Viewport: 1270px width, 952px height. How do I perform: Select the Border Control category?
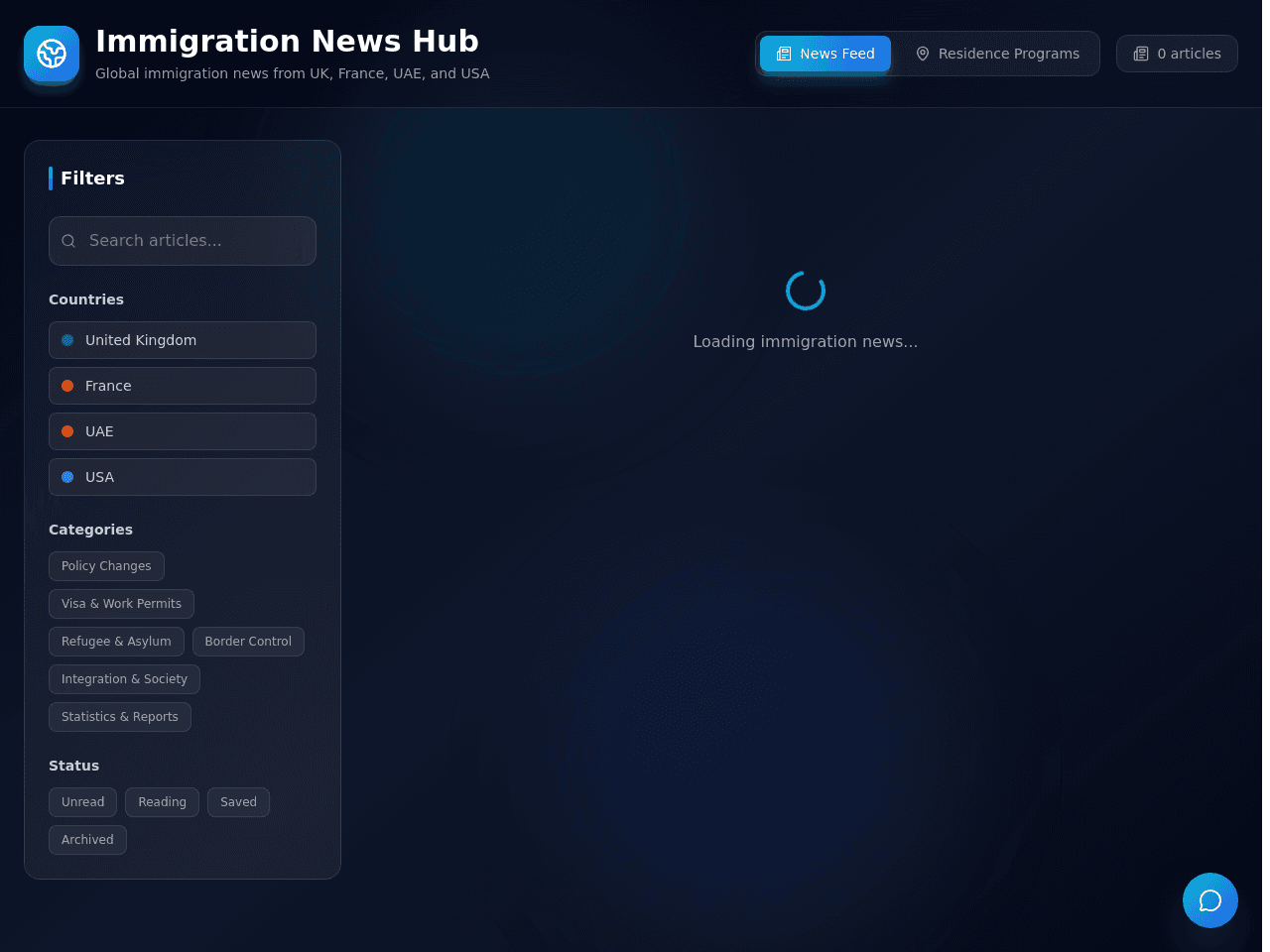pyautogui.click(x=248, y=642)
